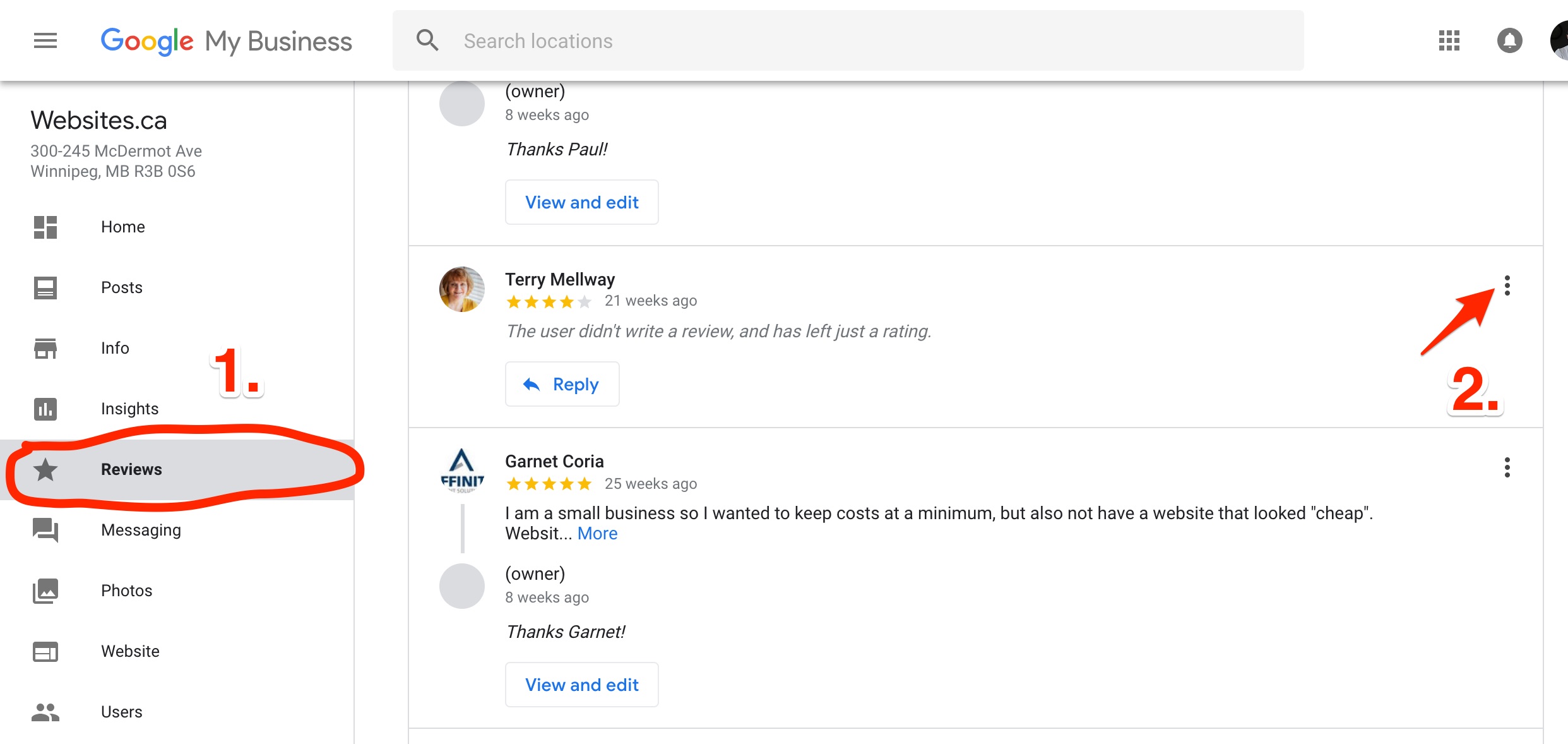Click Garnet Coria's five-star rating
This screenshot has height=744, width=1568.
click(549, 484)
